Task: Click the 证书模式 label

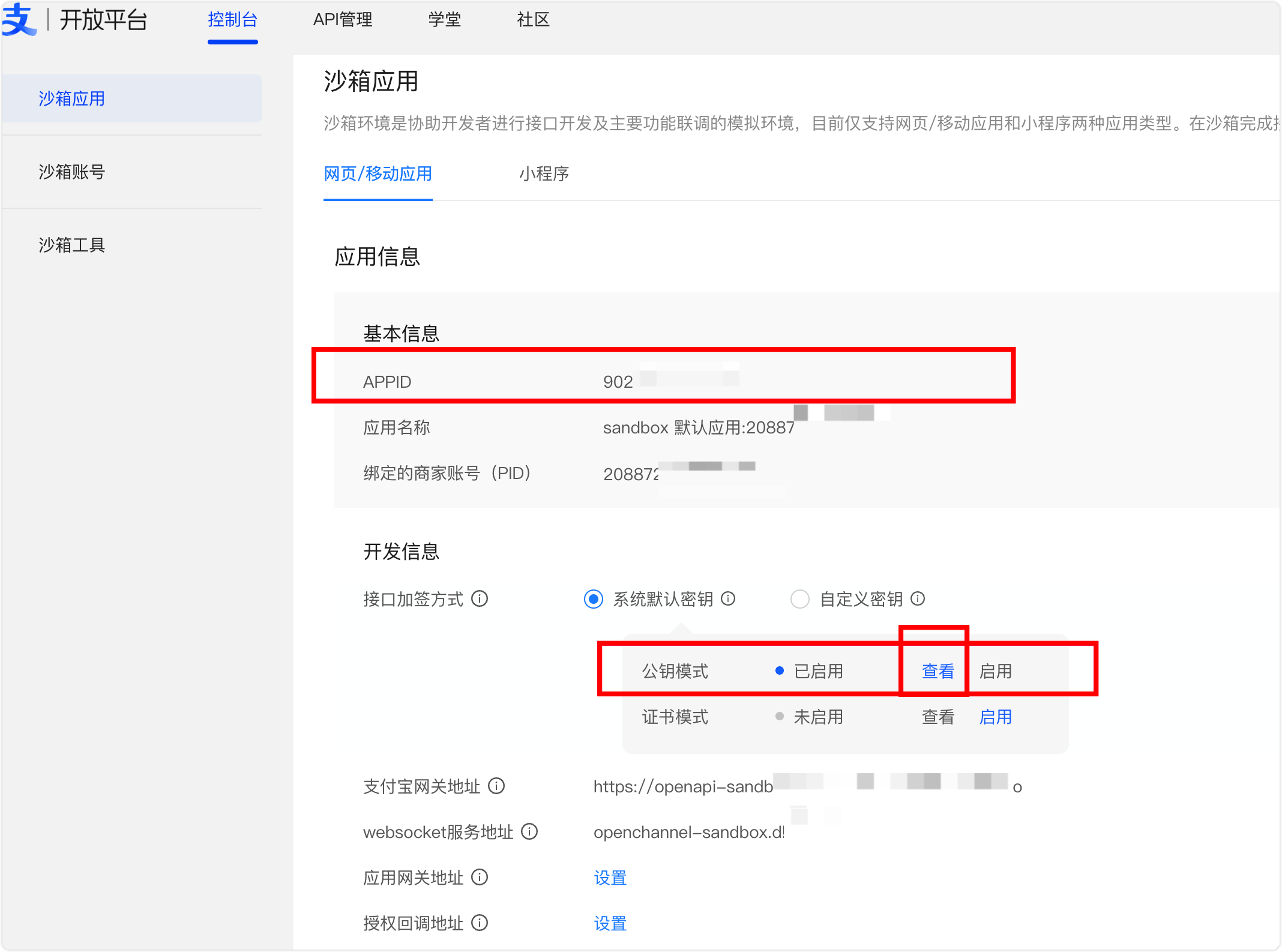Action: pyautogui.click(x=675, y=717)
